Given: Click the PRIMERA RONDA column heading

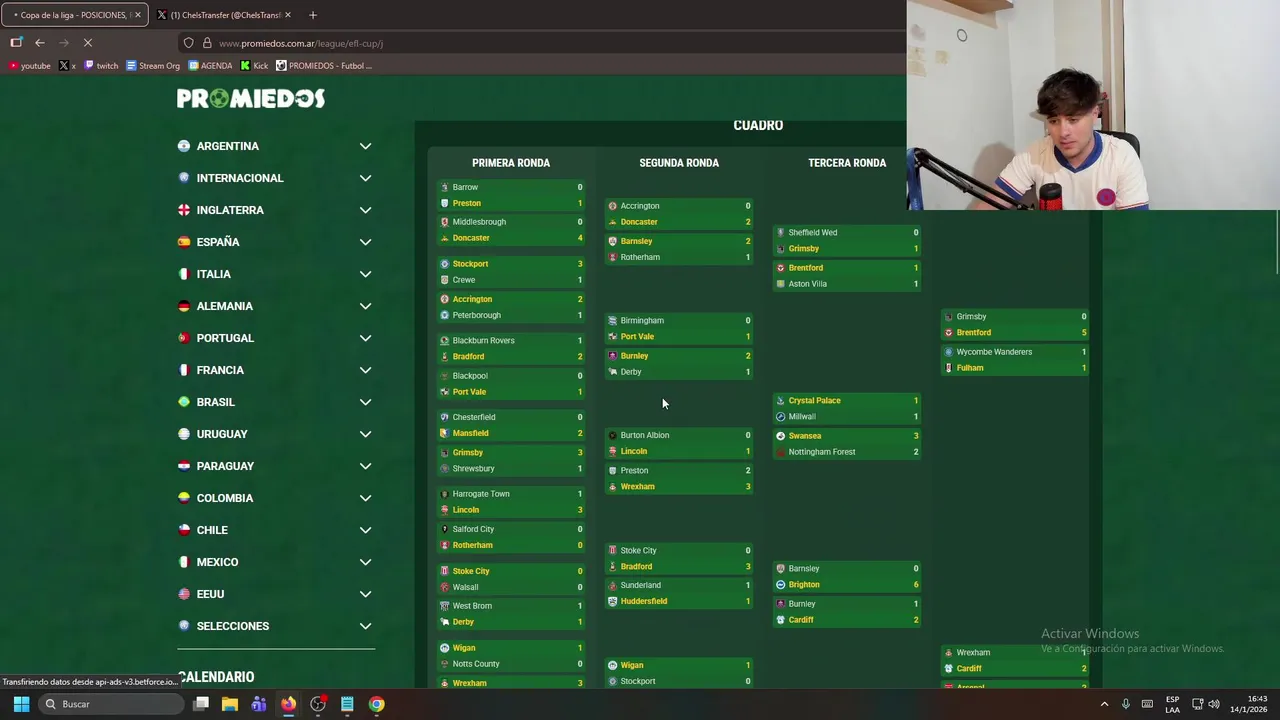Looking at the screenshot, I should pyautogui.click(x=511, y=163).
